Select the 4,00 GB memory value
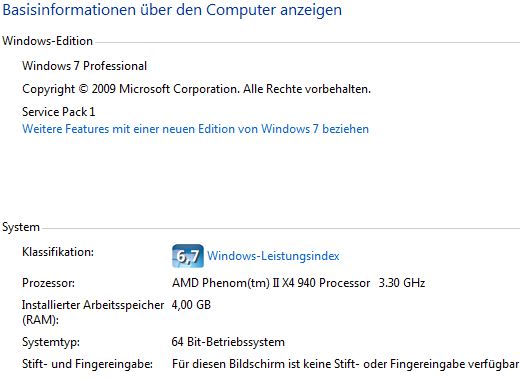 [191, 305]
